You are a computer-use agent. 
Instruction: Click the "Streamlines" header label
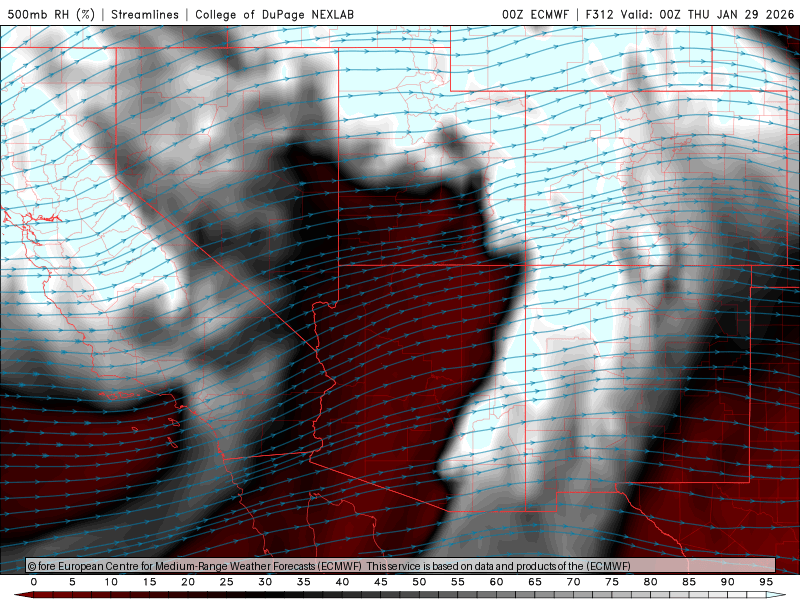[x=145, y=14]
